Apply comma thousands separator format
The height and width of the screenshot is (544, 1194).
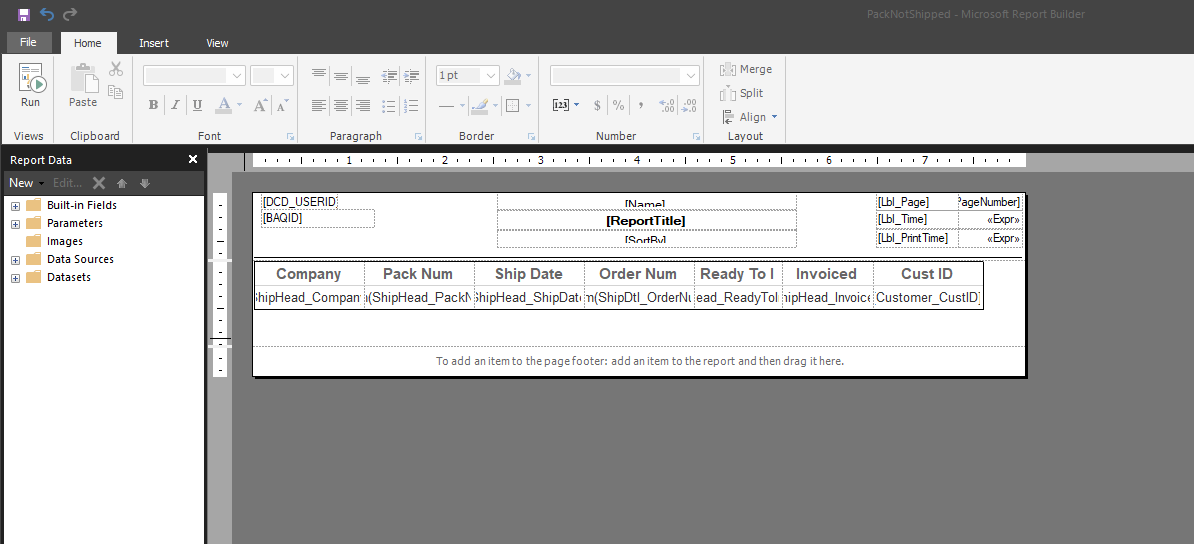pyautogui.click(x=641, y=105)
